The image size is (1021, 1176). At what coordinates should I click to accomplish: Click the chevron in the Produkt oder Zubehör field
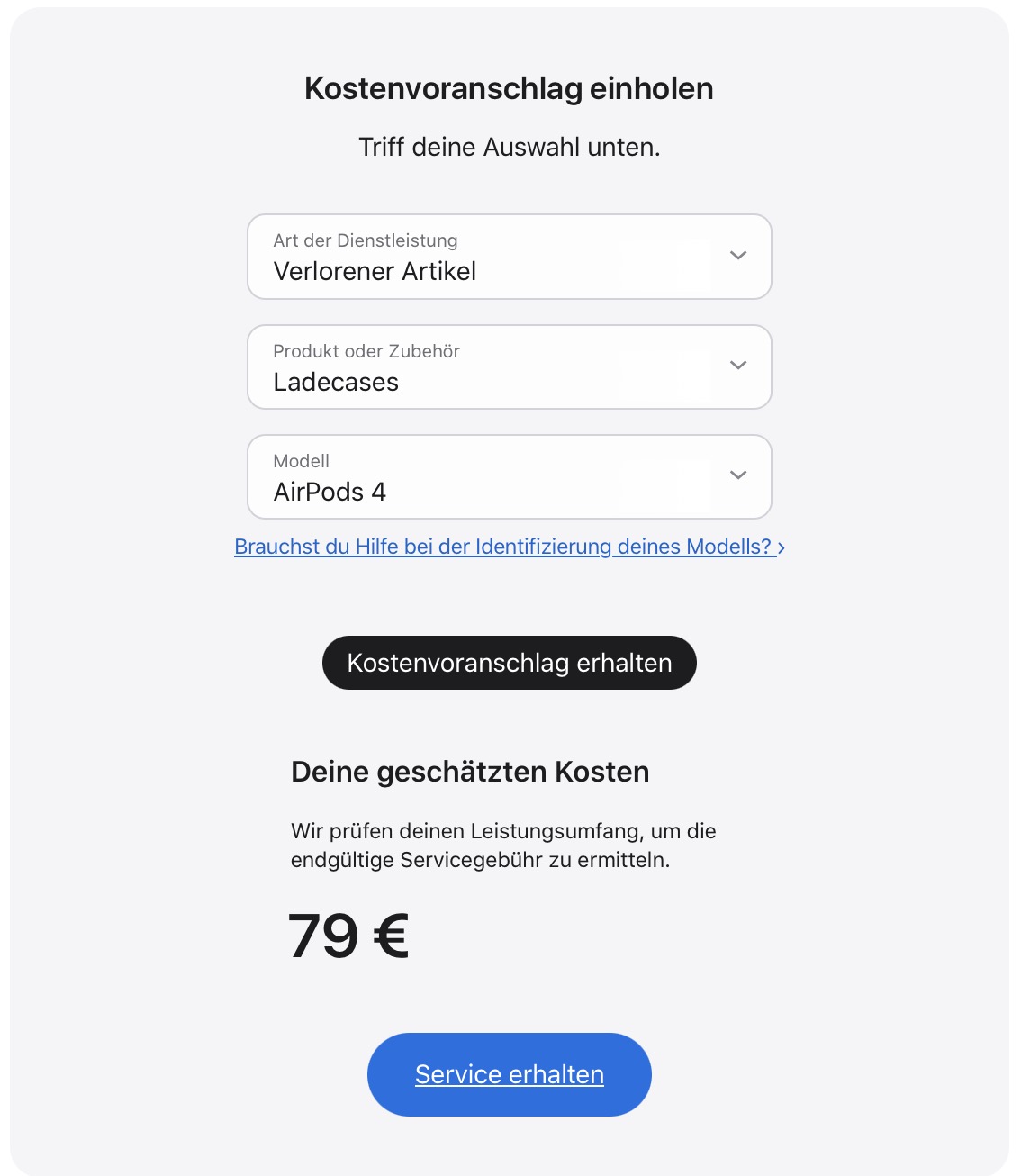click(738, 366)
